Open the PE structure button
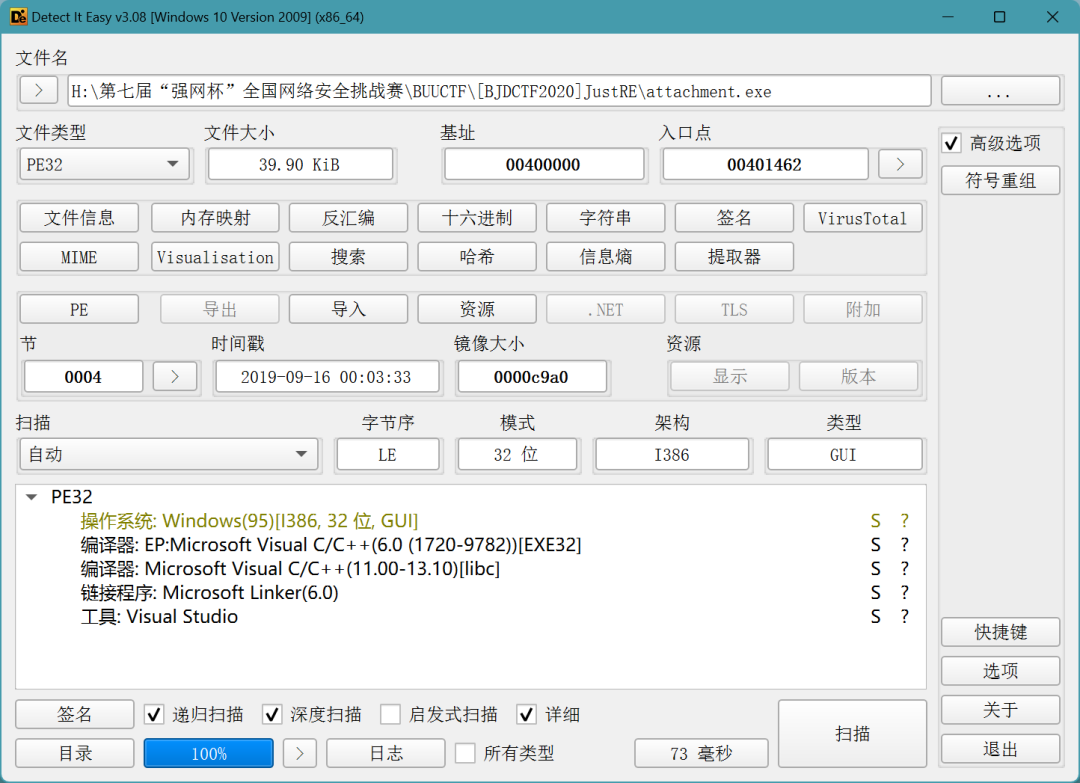The width and height of the screenshot is (1080, 783). coord(79,309)
